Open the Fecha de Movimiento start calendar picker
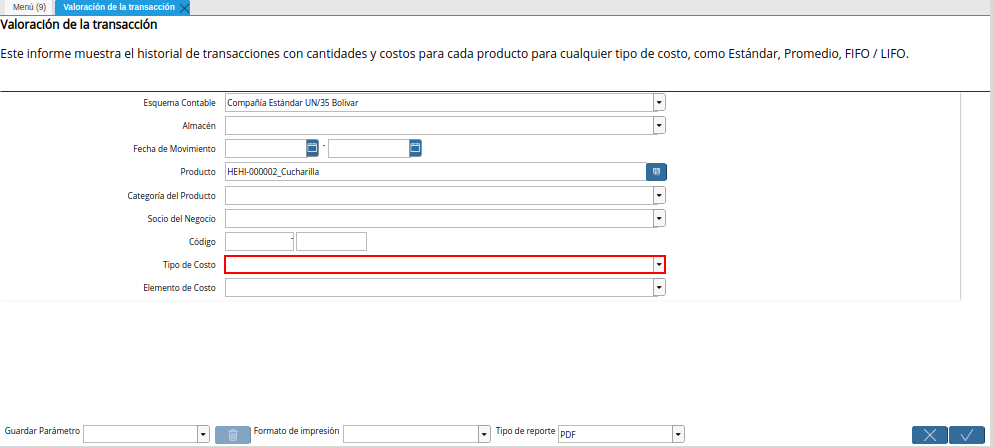The image size is (993, 447). pos(312,148)
